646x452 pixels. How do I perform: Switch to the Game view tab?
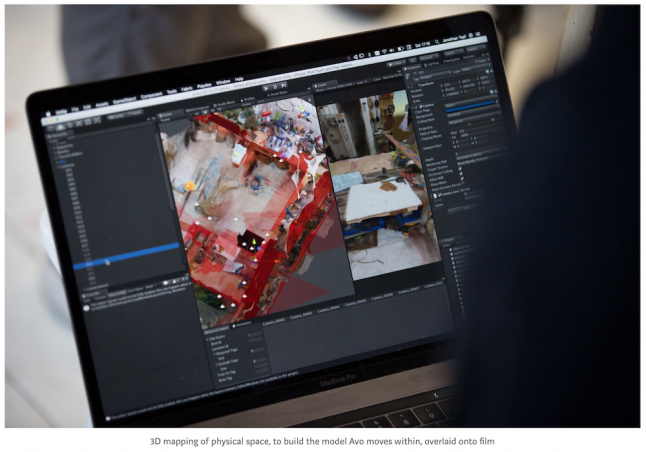point(322,86)
